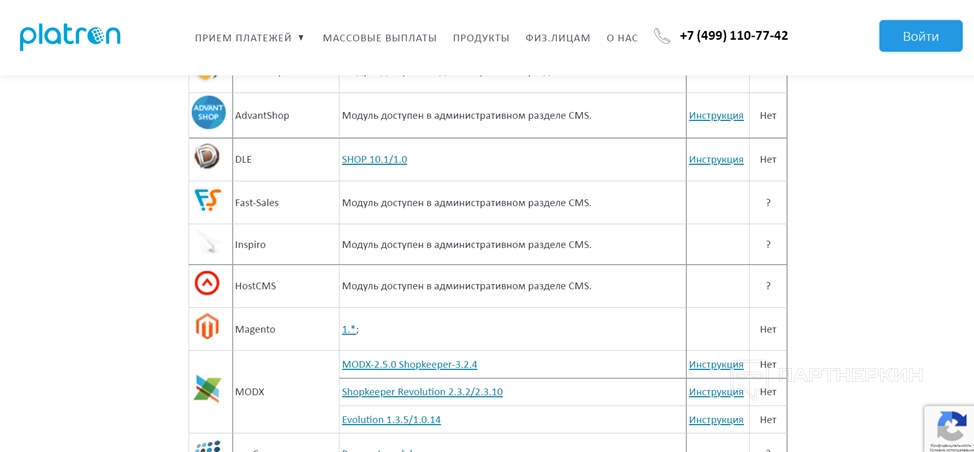Open the Shopkeeper Revolution 2.3.2/2.3.10 link
Image resolution: width=974 pixels, height=452 pixels.
pyautogui.click(x=422, y=392)
